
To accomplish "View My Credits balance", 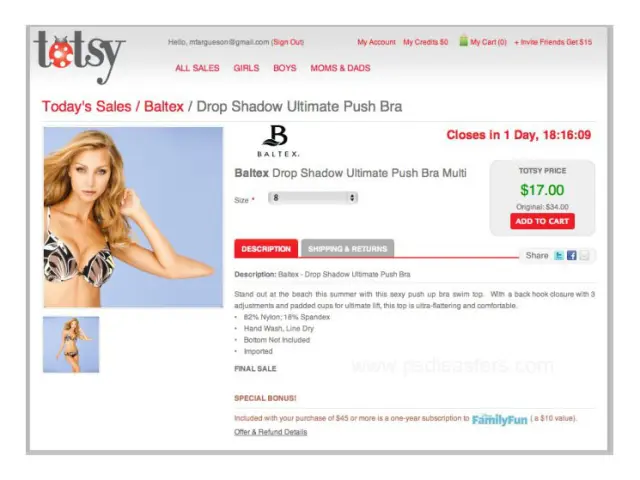I will 425,42.
